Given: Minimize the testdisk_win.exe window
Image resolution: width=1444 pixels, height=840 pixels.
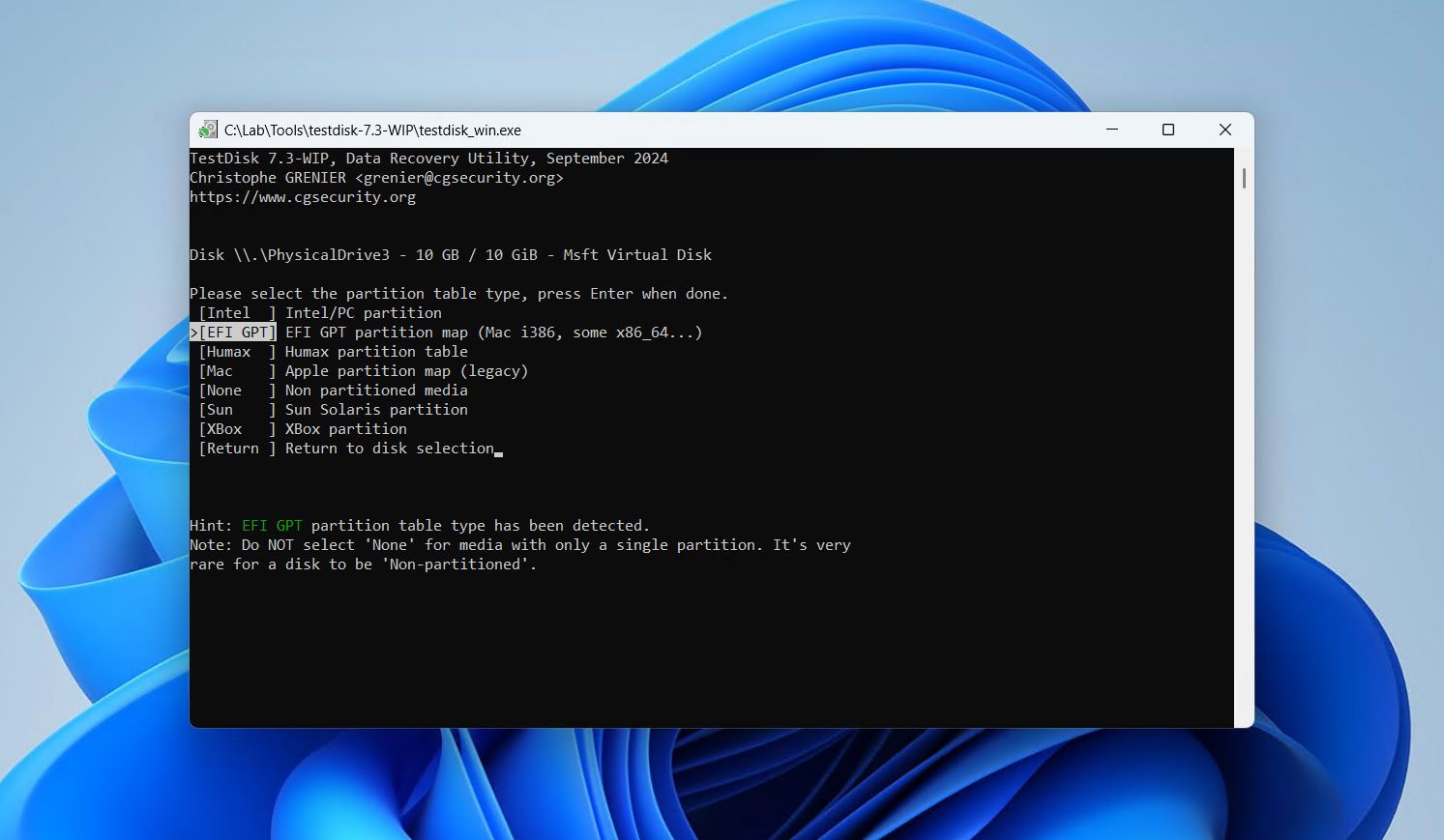Looking at the screenshot, I should tap(1112, 130).
